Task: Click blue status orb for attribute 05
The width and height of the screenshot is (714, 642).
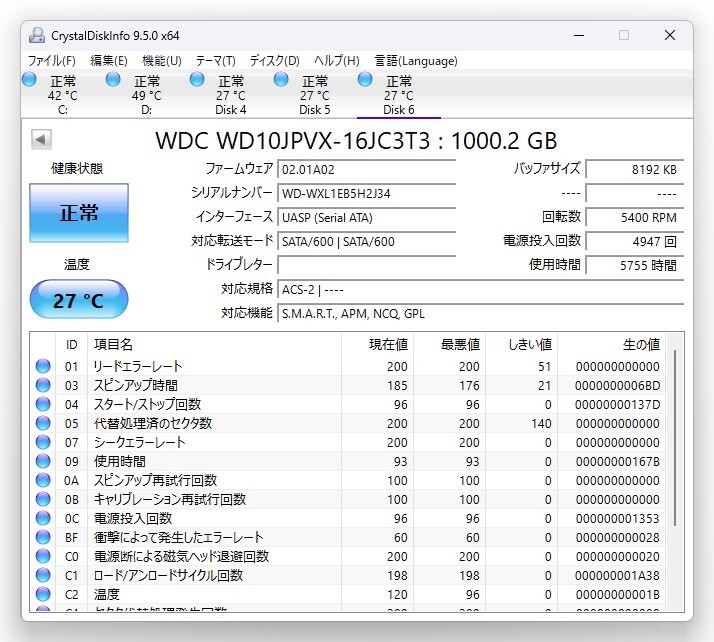Action: 43,423
